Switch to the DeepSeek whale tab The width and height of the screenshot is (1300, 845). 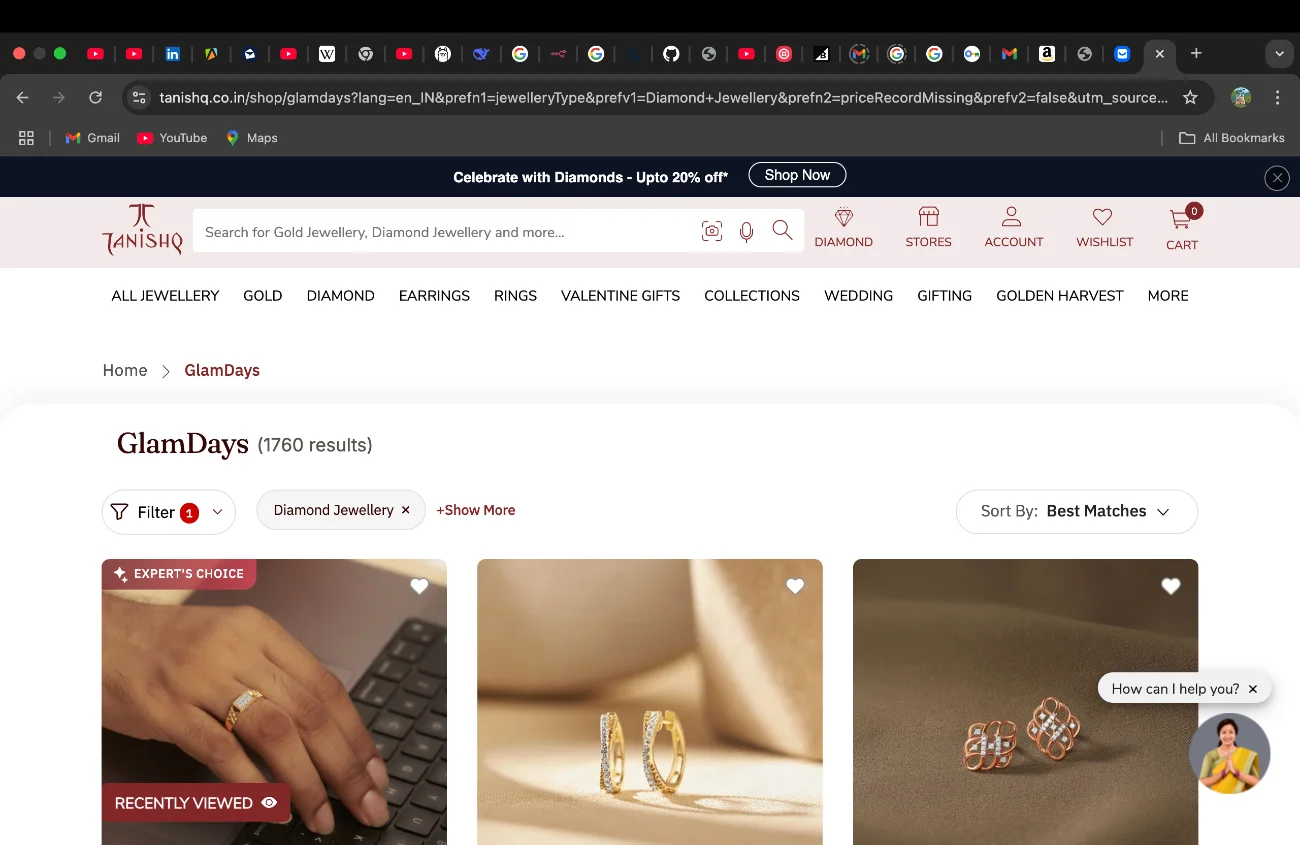tap(481, 54)
